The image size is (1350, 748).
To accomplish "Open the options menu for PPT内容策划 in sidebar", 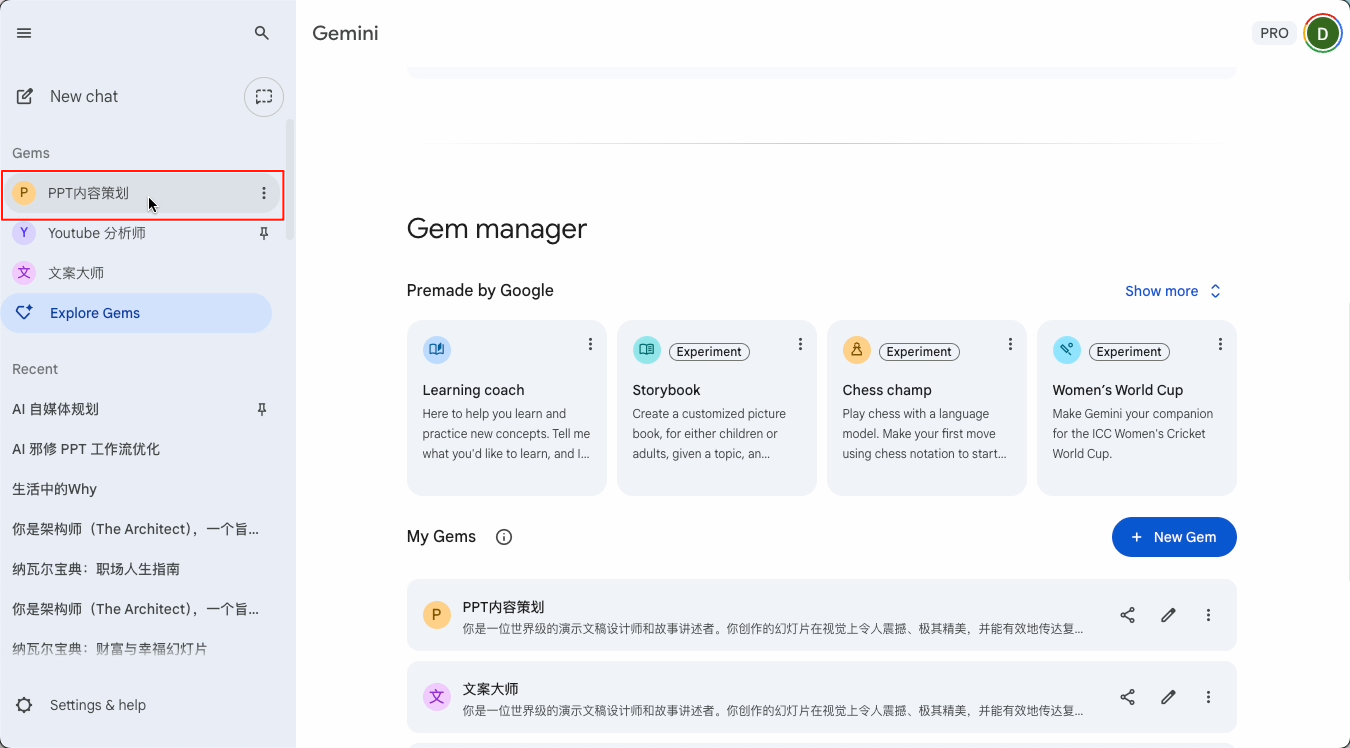I will (263, 192).
